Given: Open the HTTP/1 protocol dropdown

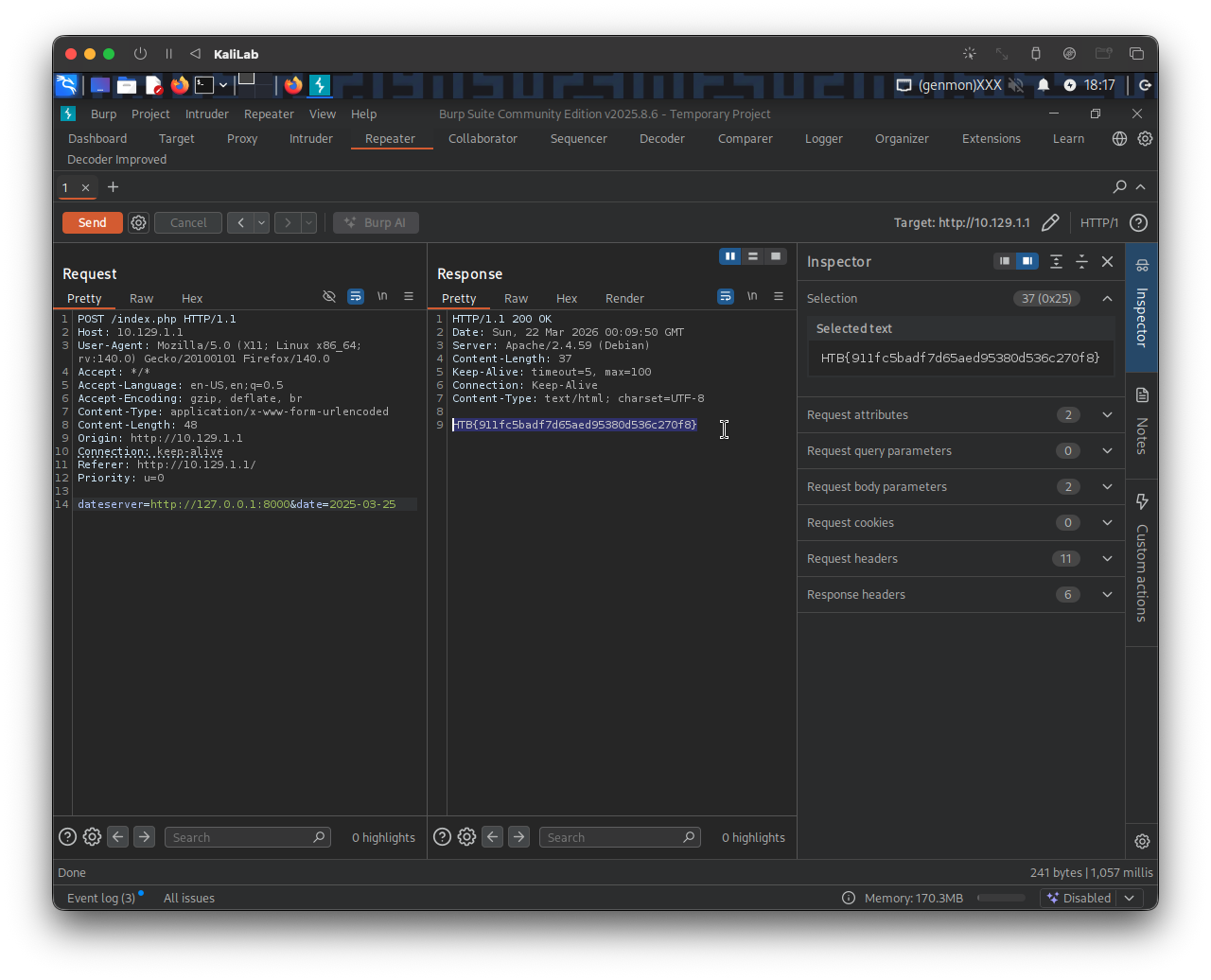Looking at the screenshot, I should click(x=1099, y=222).
